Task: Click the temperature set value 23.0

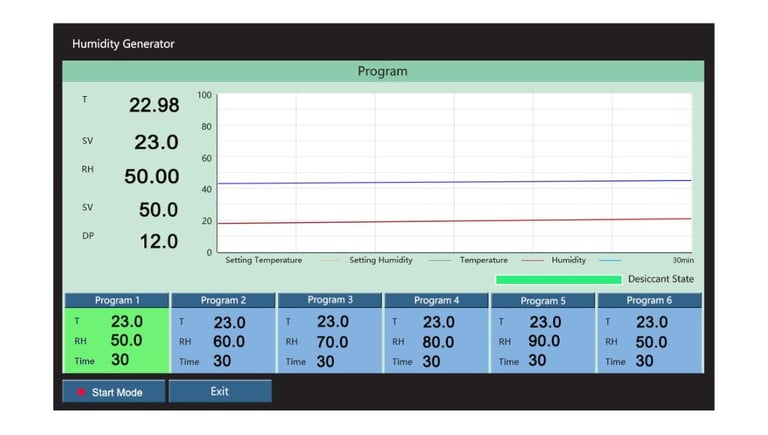Action: [x=156, y=142]
